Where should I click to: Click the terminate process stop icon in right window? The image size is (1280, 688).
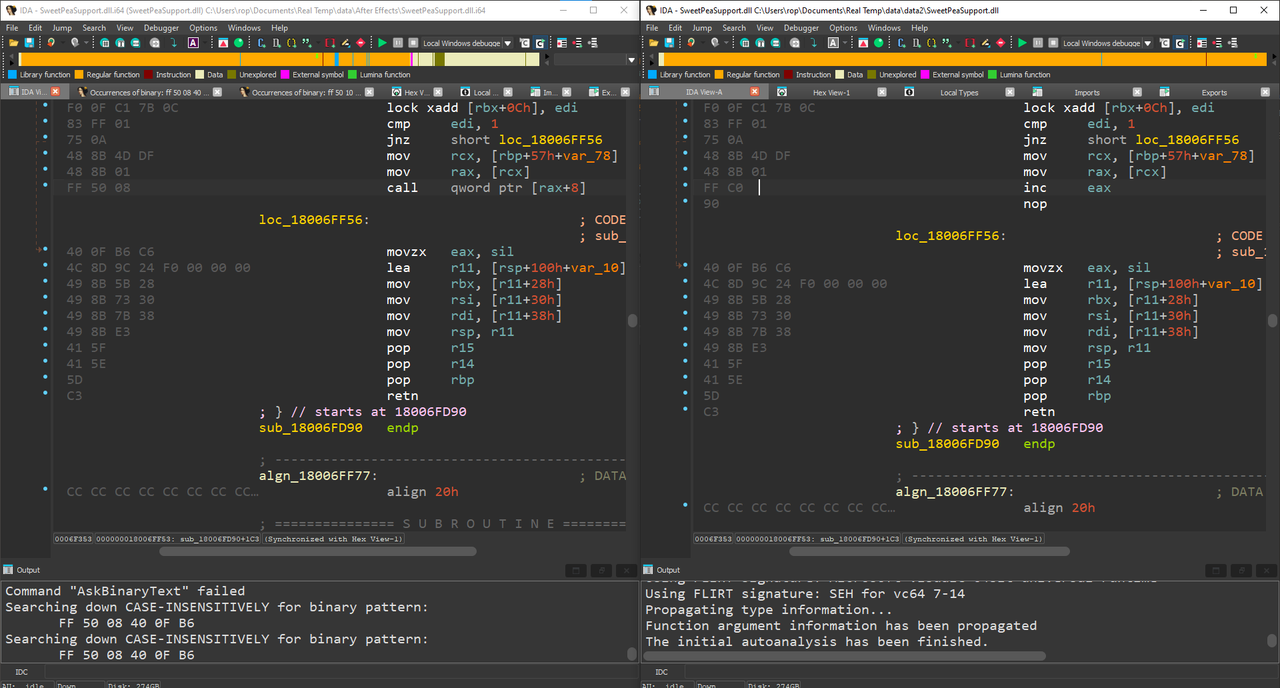pos(1053,43)
